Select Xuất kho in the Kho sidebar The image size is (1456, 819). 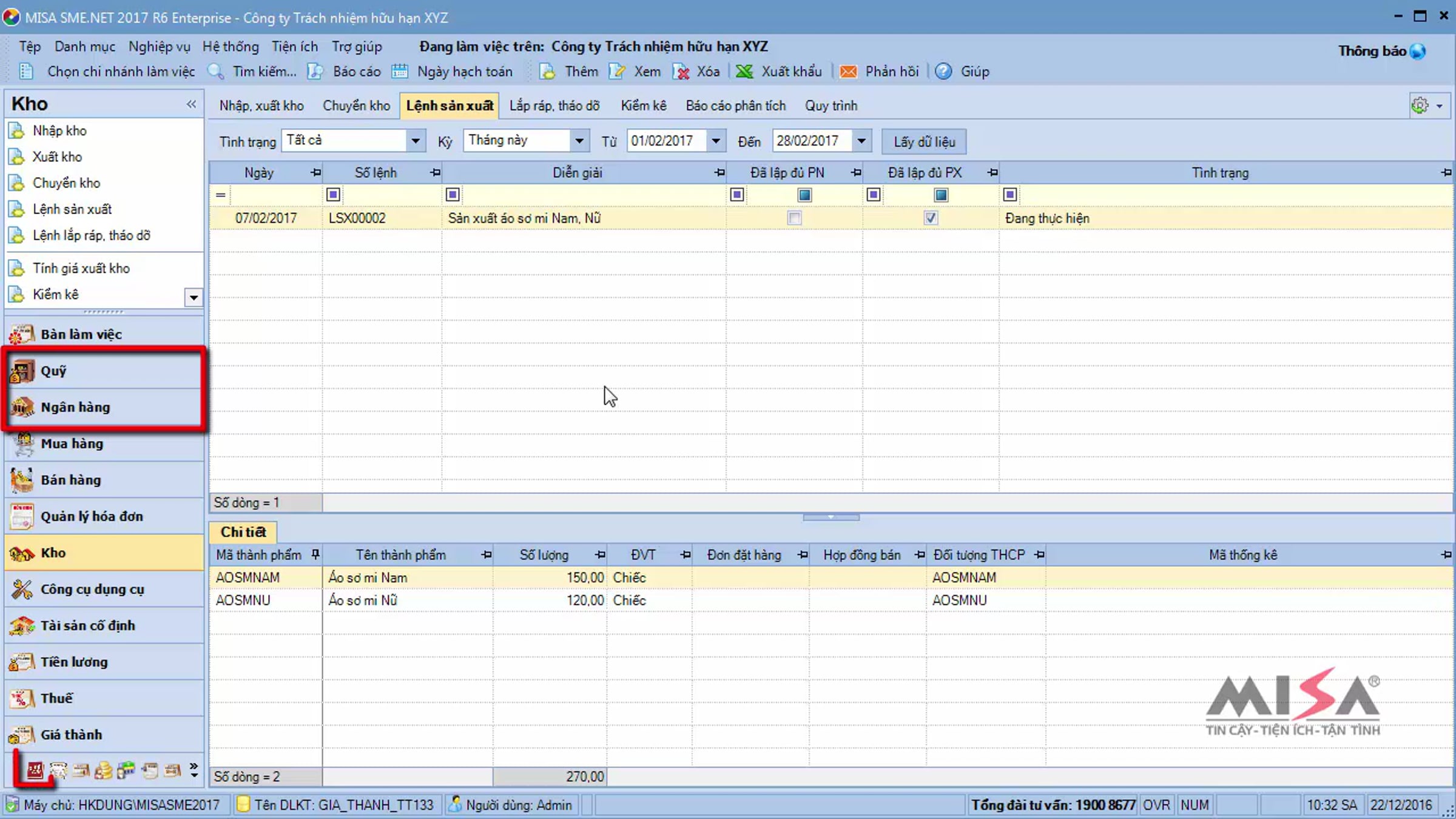pyautogui.click(x=57, y=157)
